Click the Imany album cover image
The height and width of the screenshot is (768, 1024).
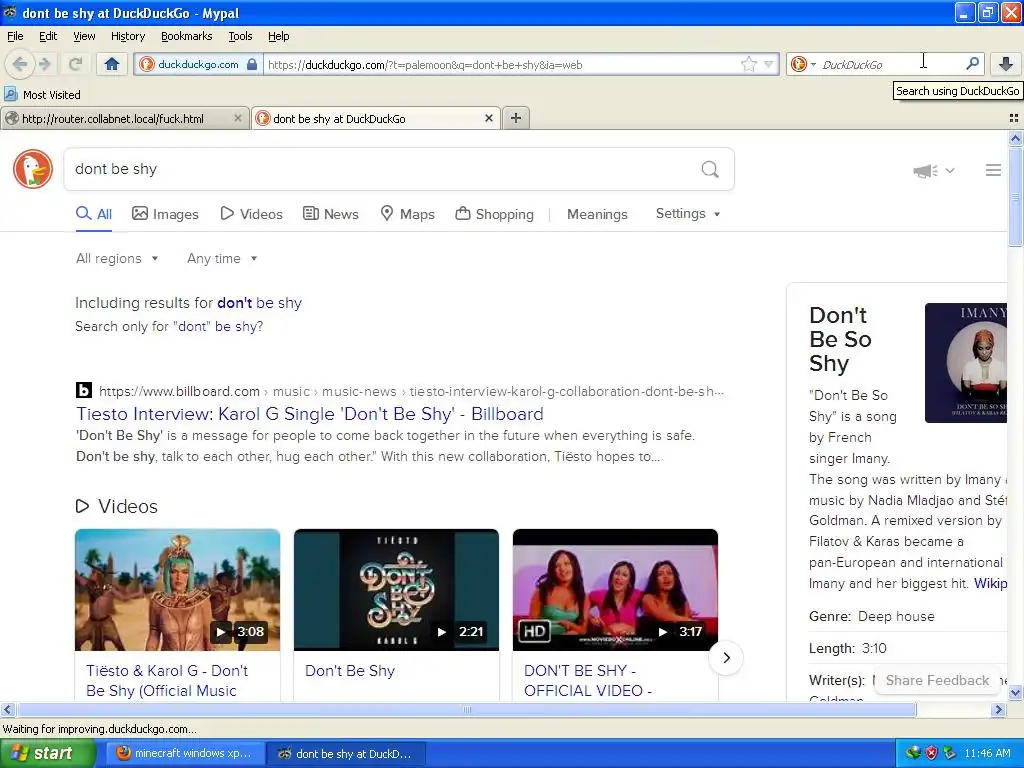pyautogui.click(x=966, y=363)
